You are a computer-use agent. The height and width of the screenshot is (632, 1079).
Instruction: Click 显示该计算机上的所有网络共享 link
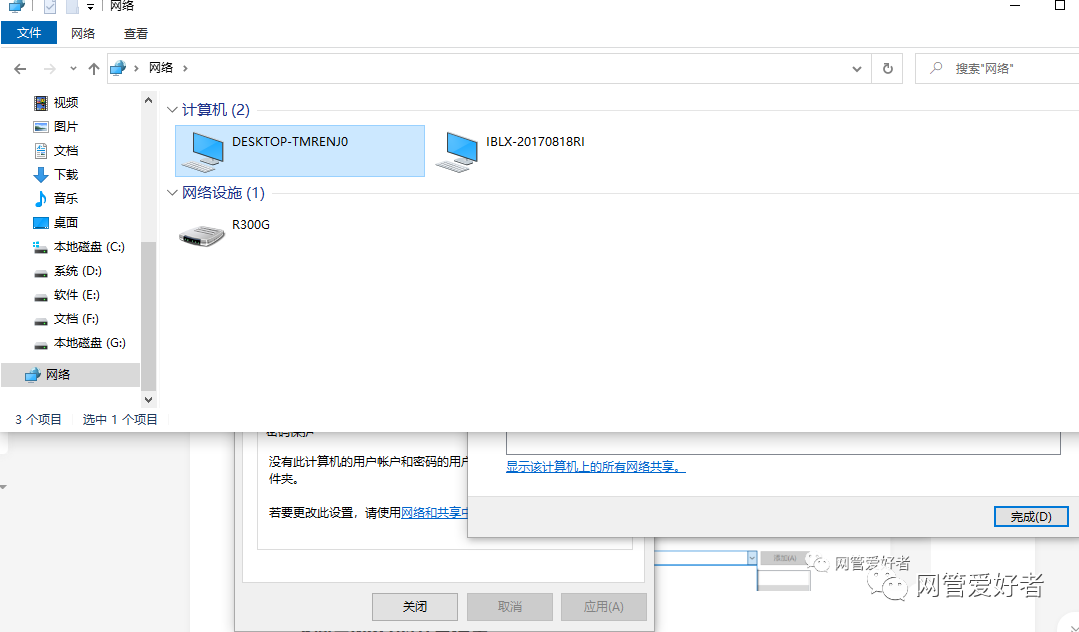pos(595,467)
